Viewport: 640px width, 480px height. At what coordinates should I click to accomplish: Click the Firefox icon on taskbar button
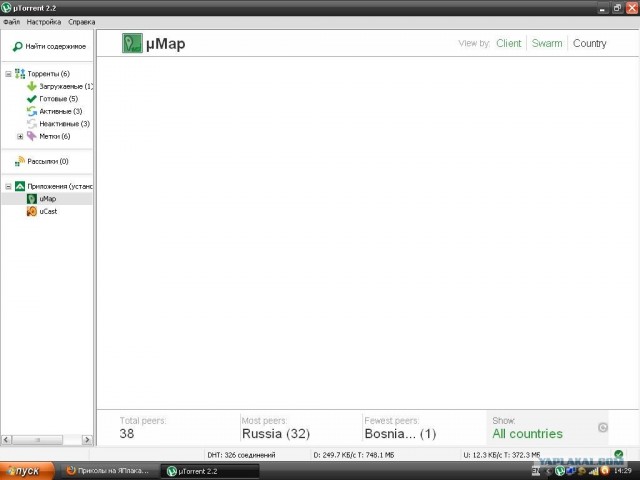point(71,471)
